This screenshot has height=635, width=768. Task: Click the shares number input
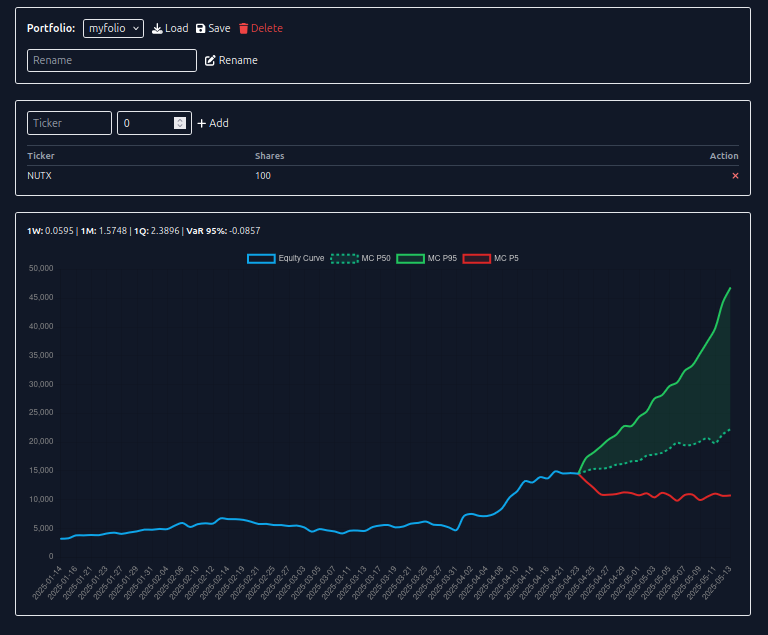[154, 123]
